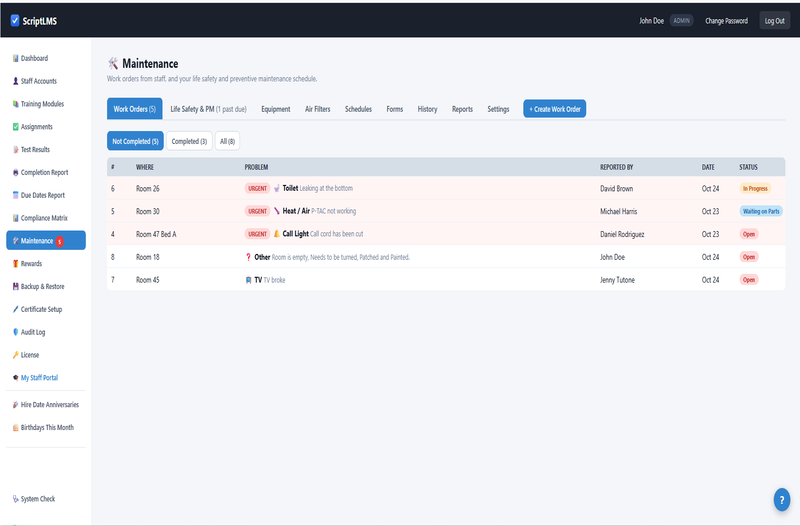Click the Certificate Setup pen icon
Viewport: 800px width, 526px height.
coord(15,309)
